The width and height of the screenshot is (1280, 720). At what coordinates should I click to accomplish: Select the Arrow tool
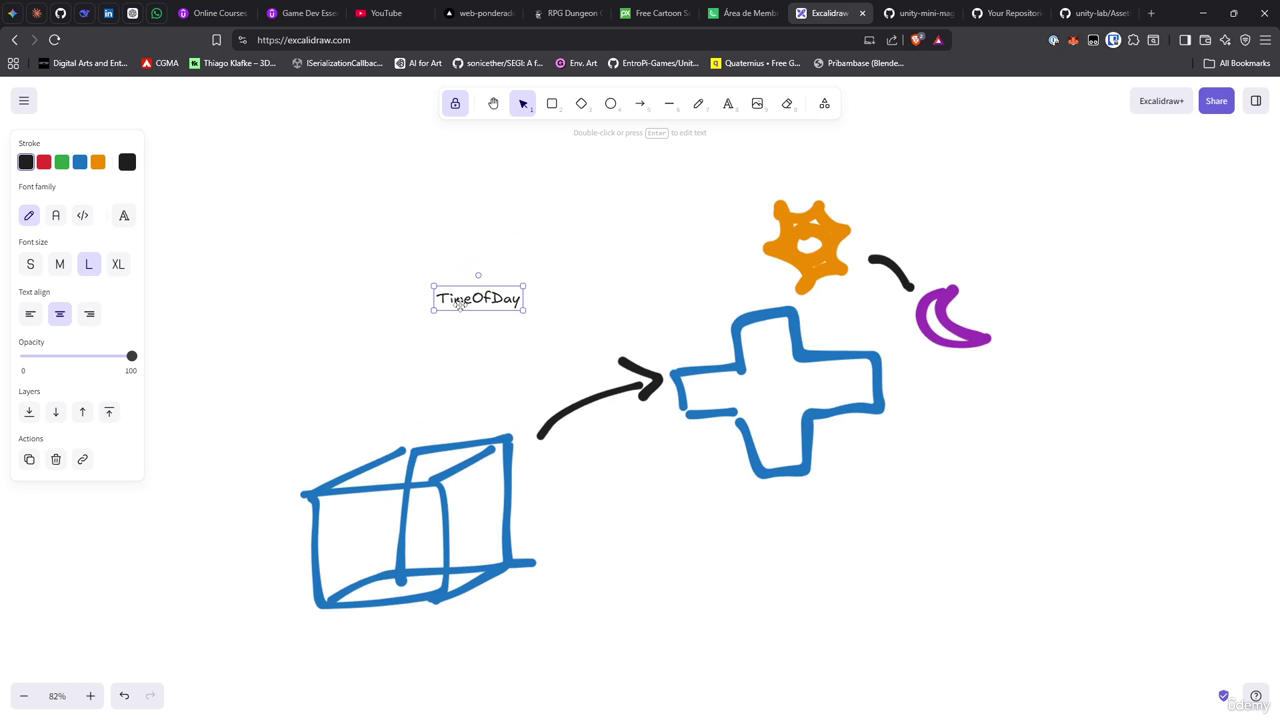coord(640,103)
